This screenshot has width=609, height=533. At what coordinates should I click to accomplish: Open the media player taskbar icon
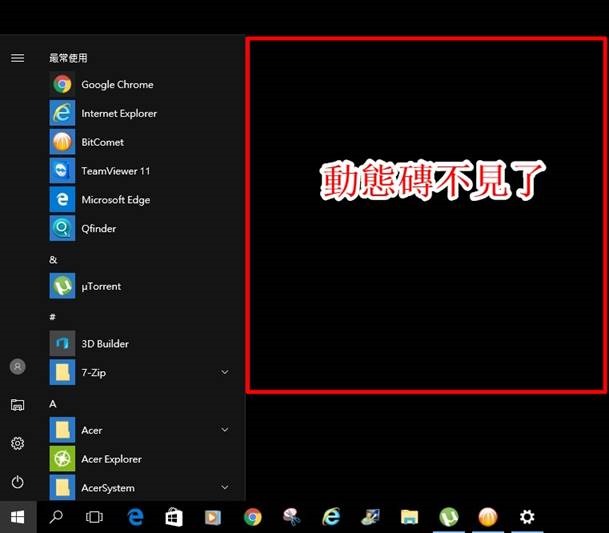coord(213,517)
